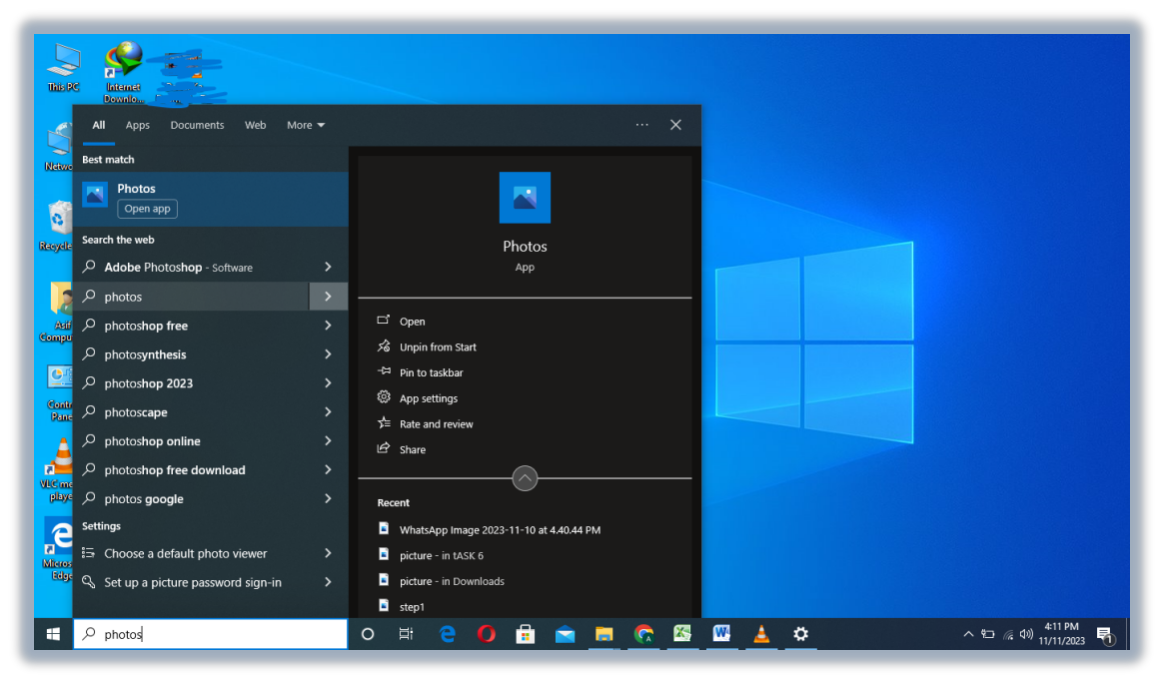Select the photoshop online web suggestion
Screen dimensions: 1163x684
[x=191, y=441]
